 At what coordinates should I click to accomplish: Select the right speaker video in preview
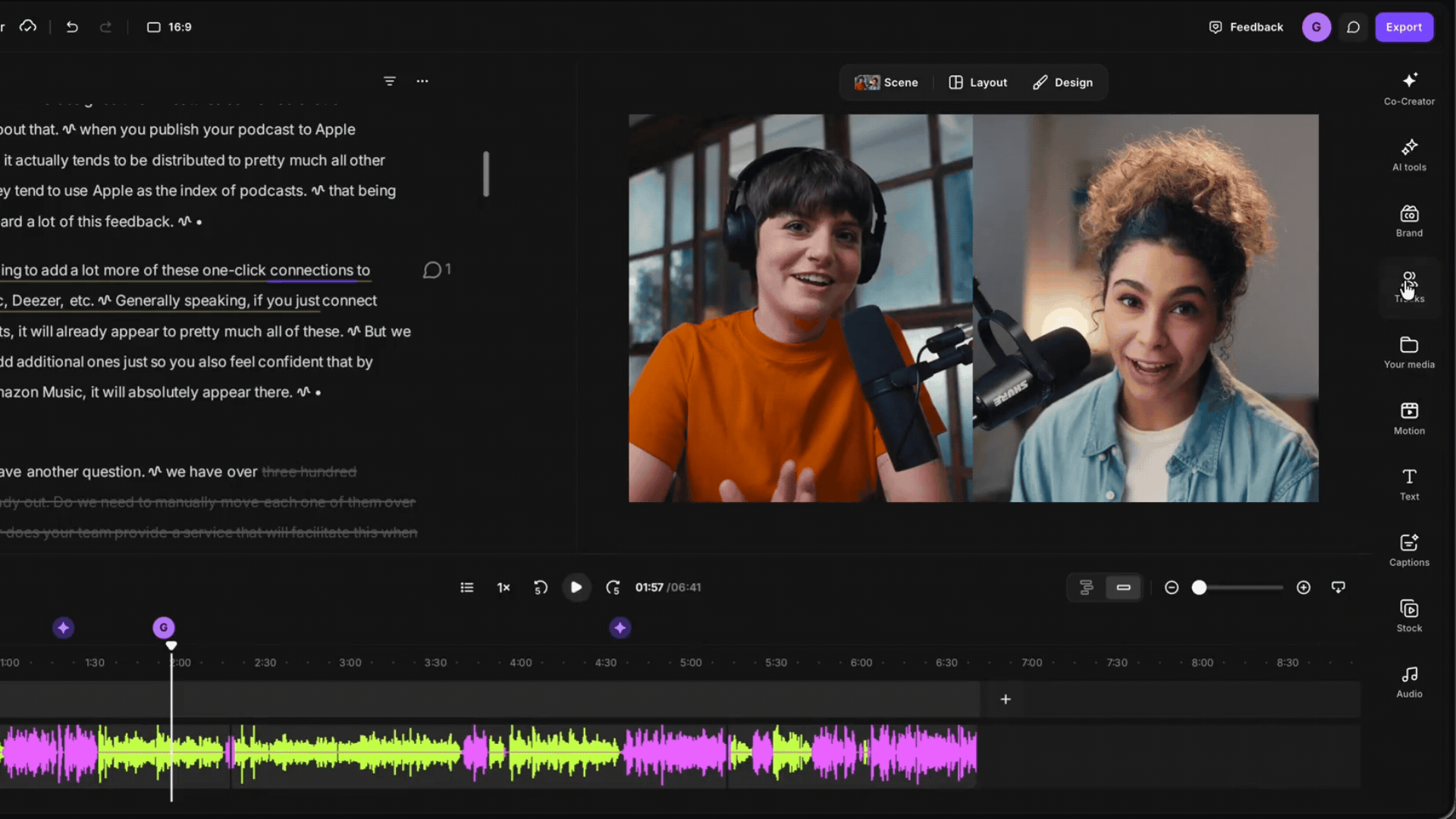tap(1146, 308)
